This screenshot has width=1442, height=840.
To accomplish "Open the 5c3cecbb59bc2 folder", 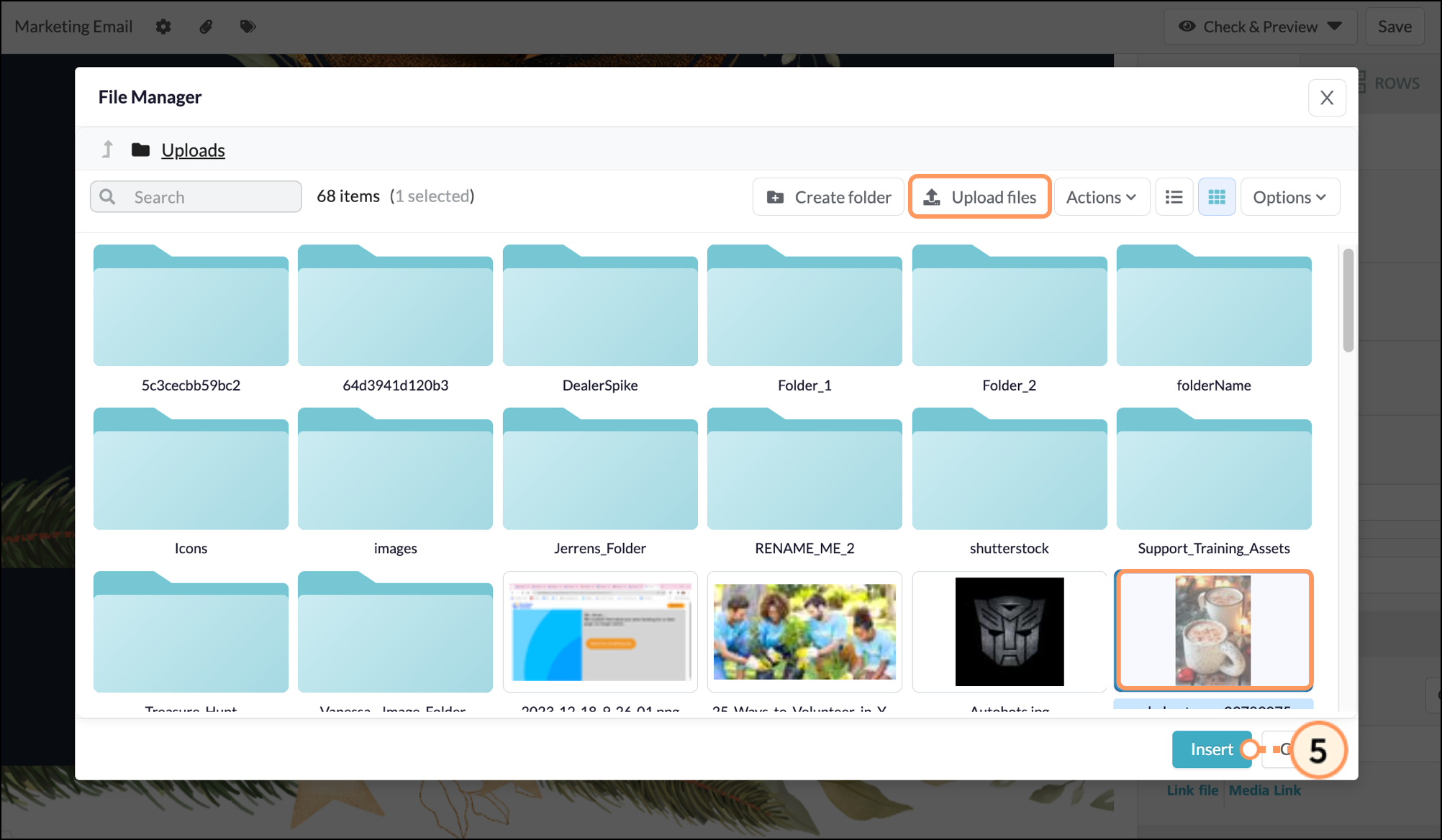I will point(191,306).
